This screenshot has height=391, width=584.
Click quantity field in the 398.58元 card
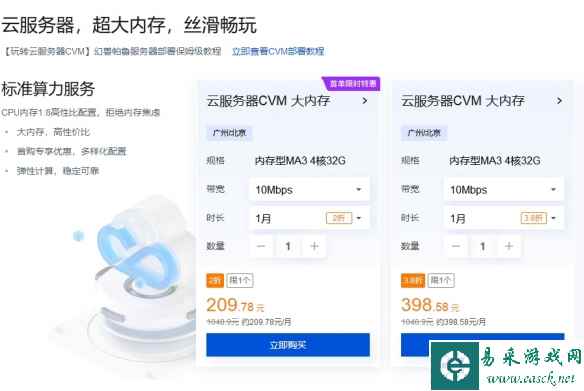pos(482,246)
